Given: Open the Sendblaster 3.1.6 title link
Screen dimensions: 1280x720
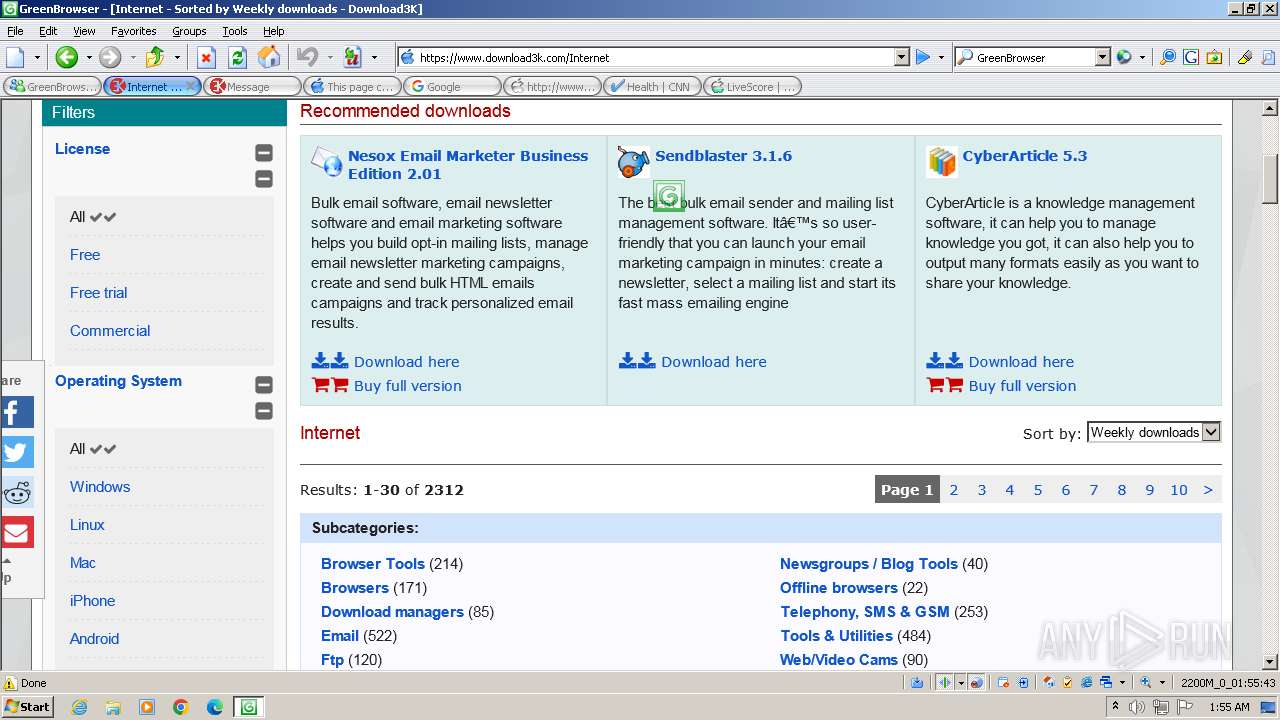Looking at the screenshot, I should 723,156.
